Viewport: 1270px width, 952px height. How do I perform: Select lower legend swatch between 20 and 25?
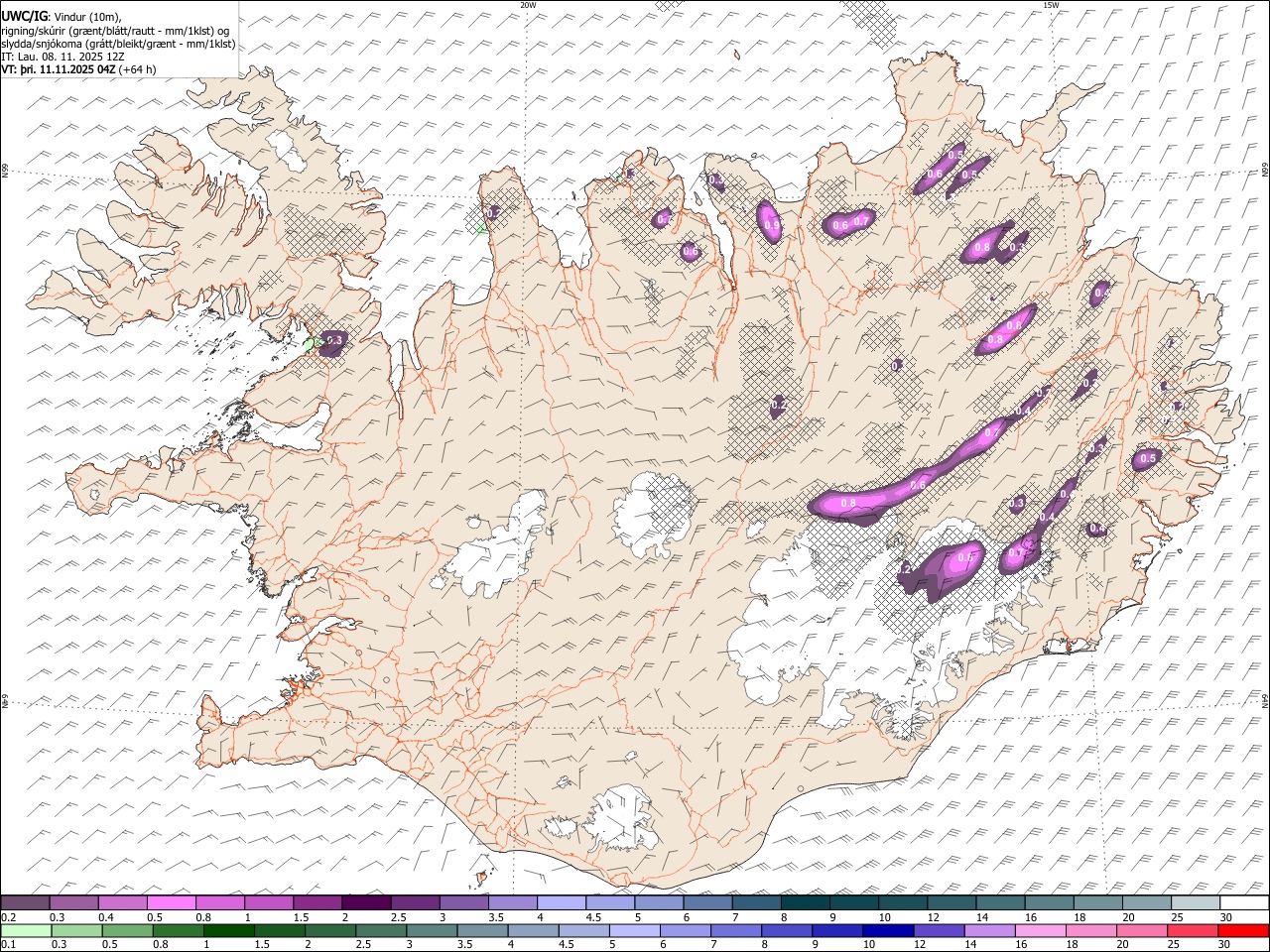pyautogui.click(x=1143, y=930)
